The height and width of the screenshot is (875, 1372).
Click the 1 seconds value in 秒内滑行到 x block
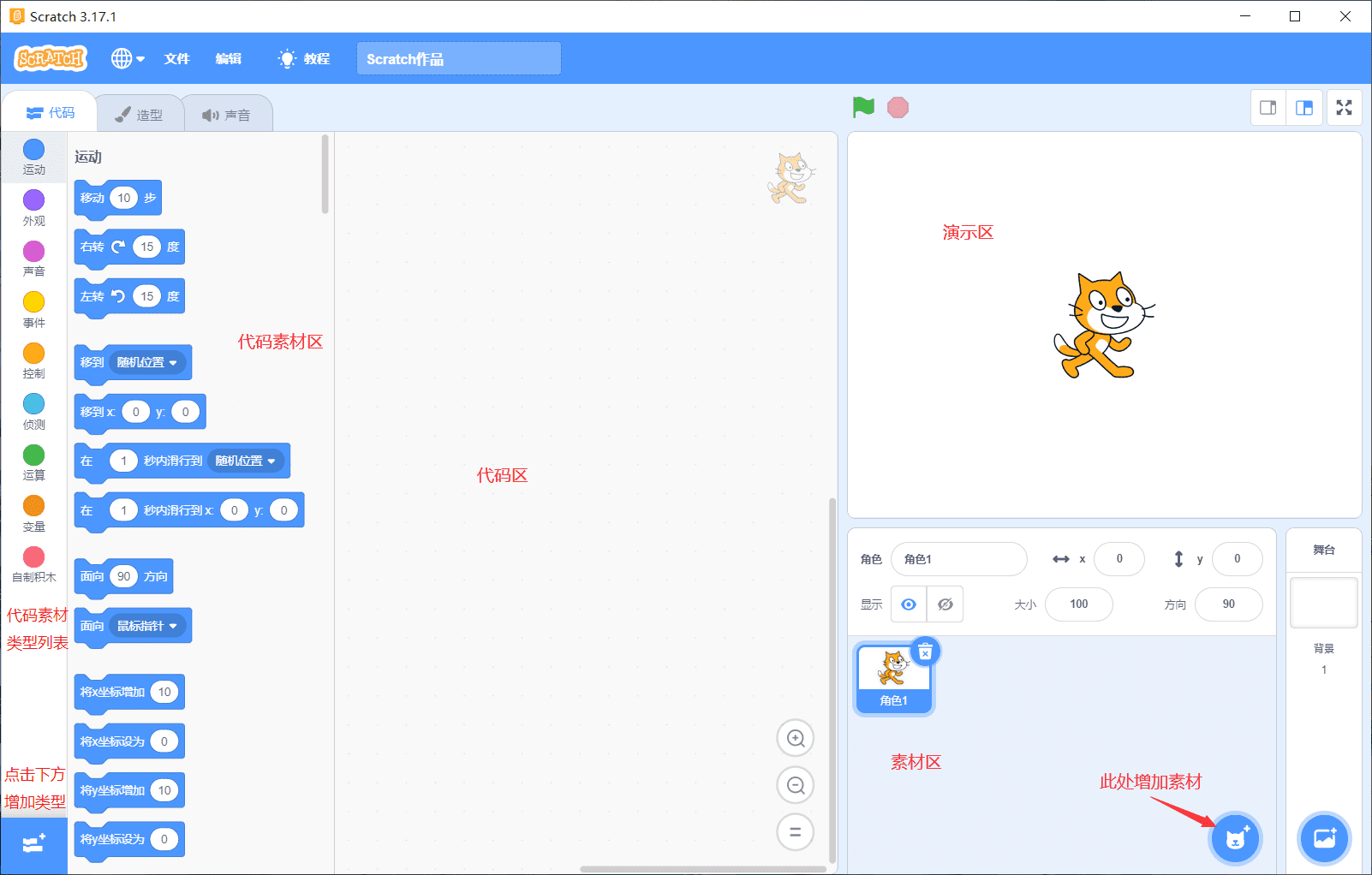tap(124, 510)
